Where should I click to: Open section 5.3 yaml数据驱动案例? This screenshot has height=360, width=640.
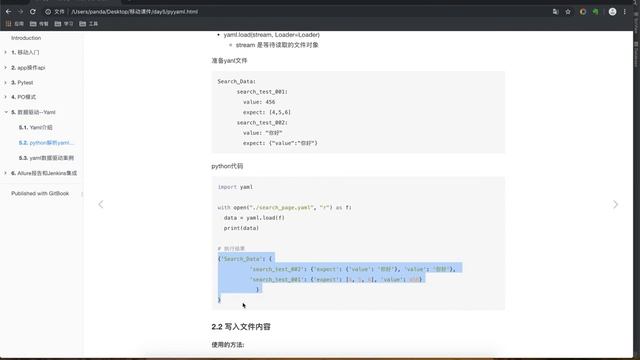47,158
